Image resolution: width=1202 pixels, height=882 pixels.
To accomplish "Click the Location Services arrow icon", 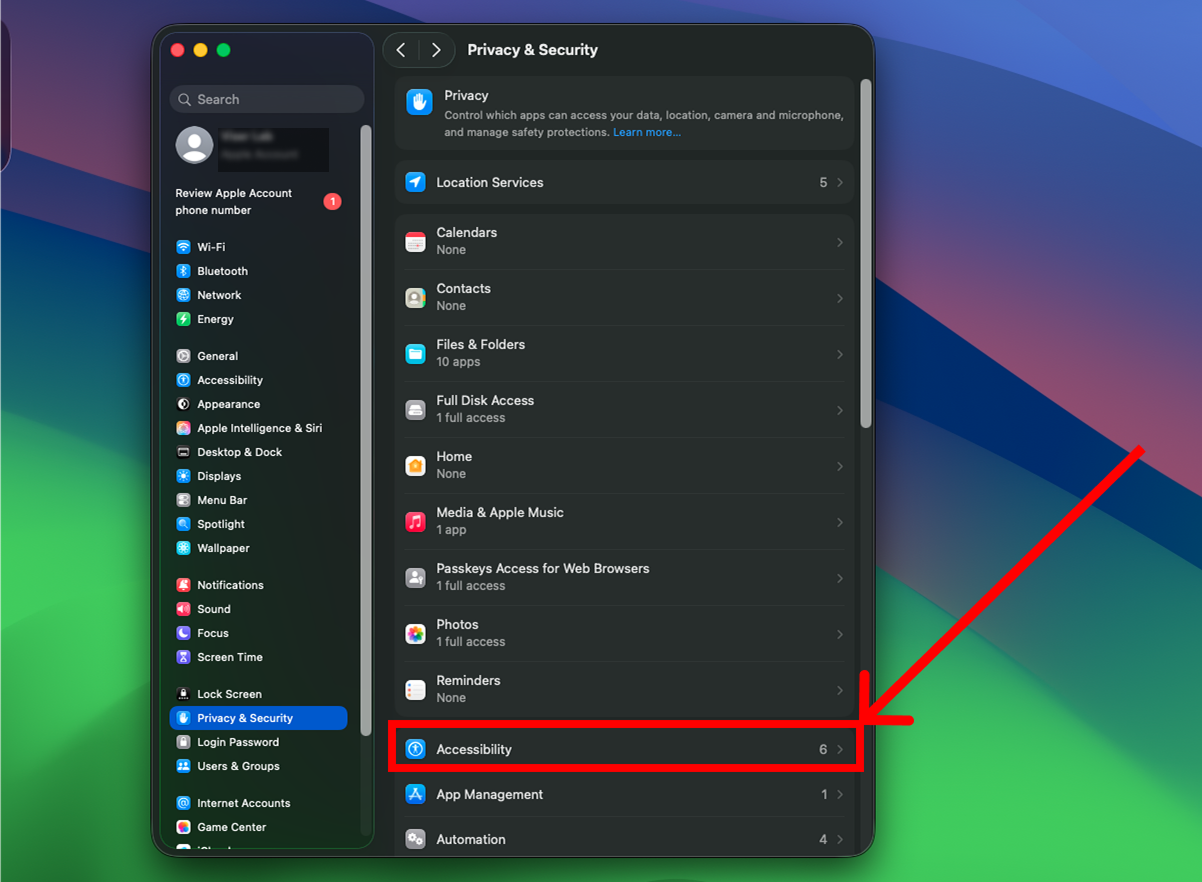I will [x=416, y=183].
